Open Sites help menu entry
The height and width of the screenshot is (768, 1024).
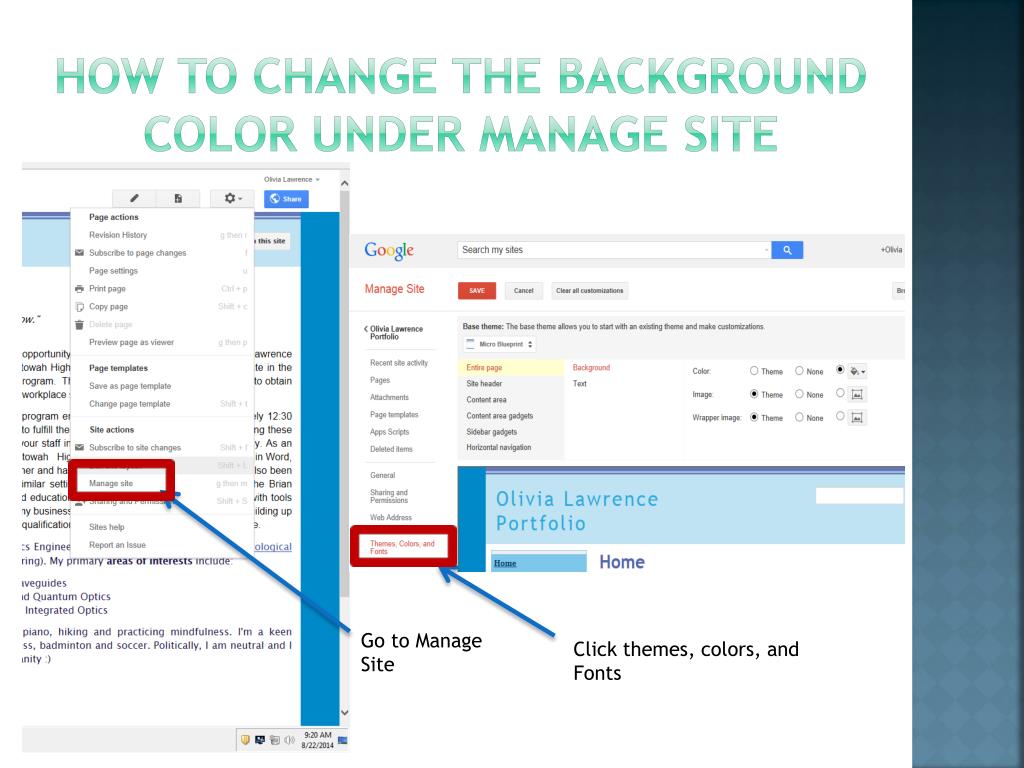[x=106, y=527]
